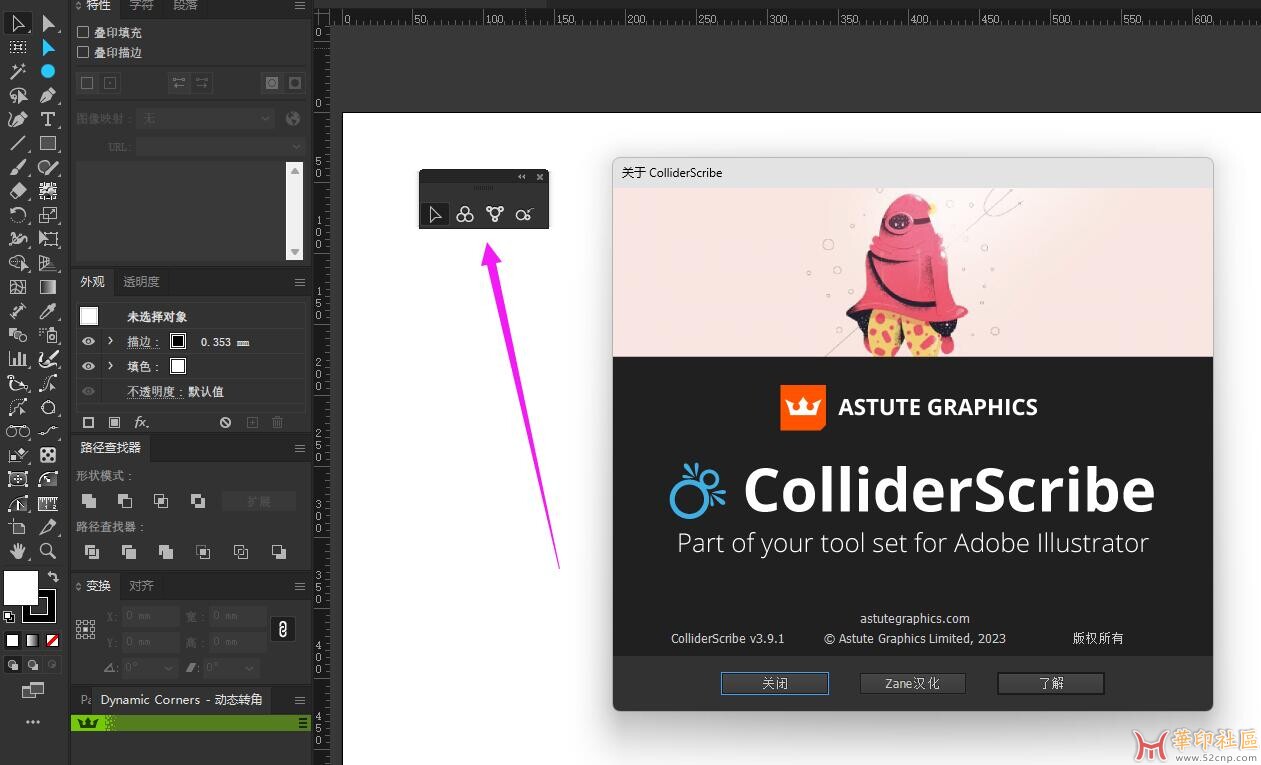Toggle constrain proportions link icon
1261x765 pixels.
(x=283, y=629)
